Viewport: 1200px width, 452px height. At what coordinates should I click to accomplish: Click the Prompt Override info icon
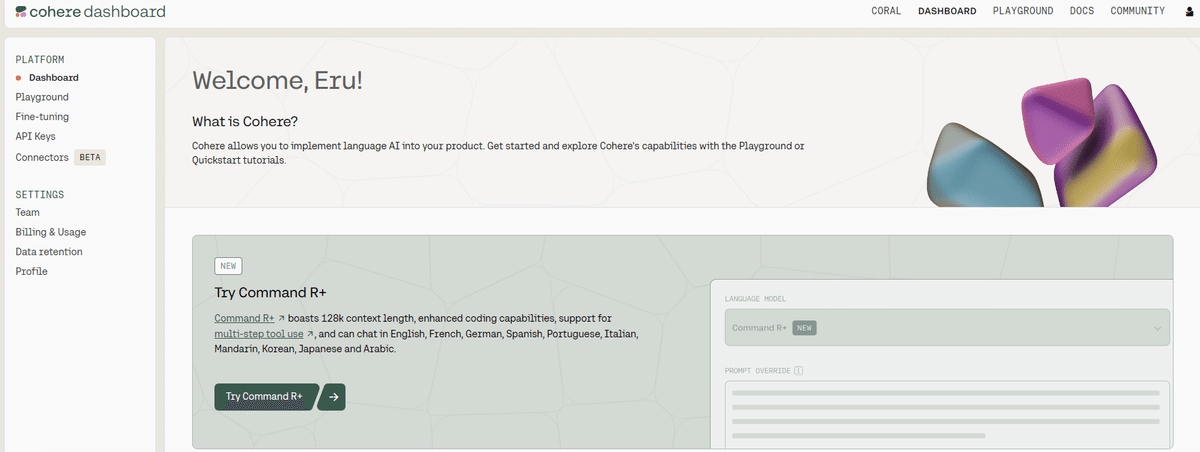[799, 371]
